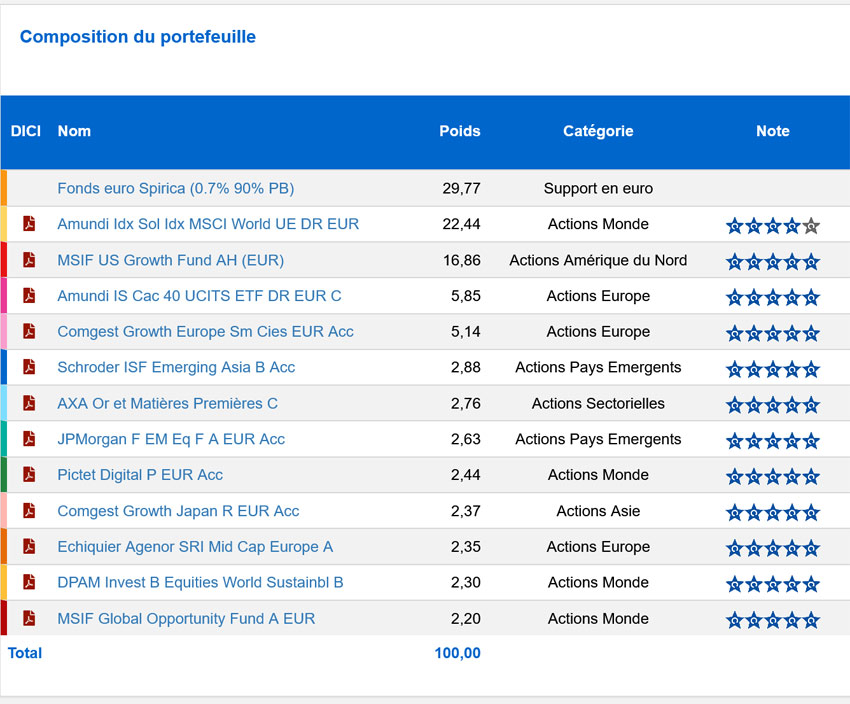The height and width of the screenshot is (704, 850).
Task: Open PDF icon for Amundi Idx MSCI World
Action: (x=29, y=224)
